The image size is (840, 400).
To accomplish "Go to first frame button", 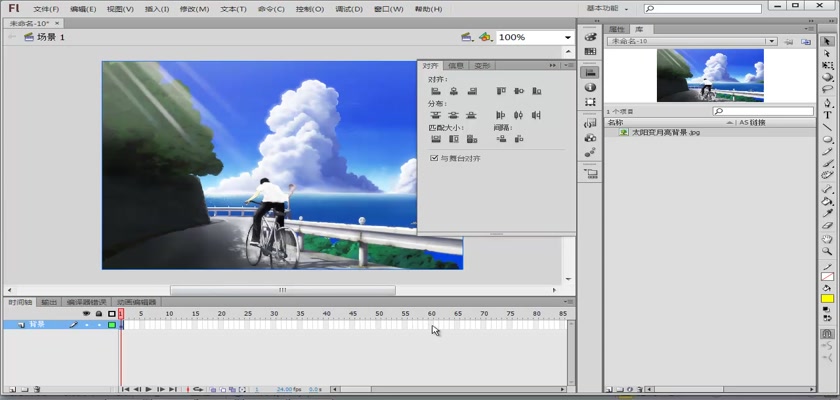I will [x=125, y=389].
